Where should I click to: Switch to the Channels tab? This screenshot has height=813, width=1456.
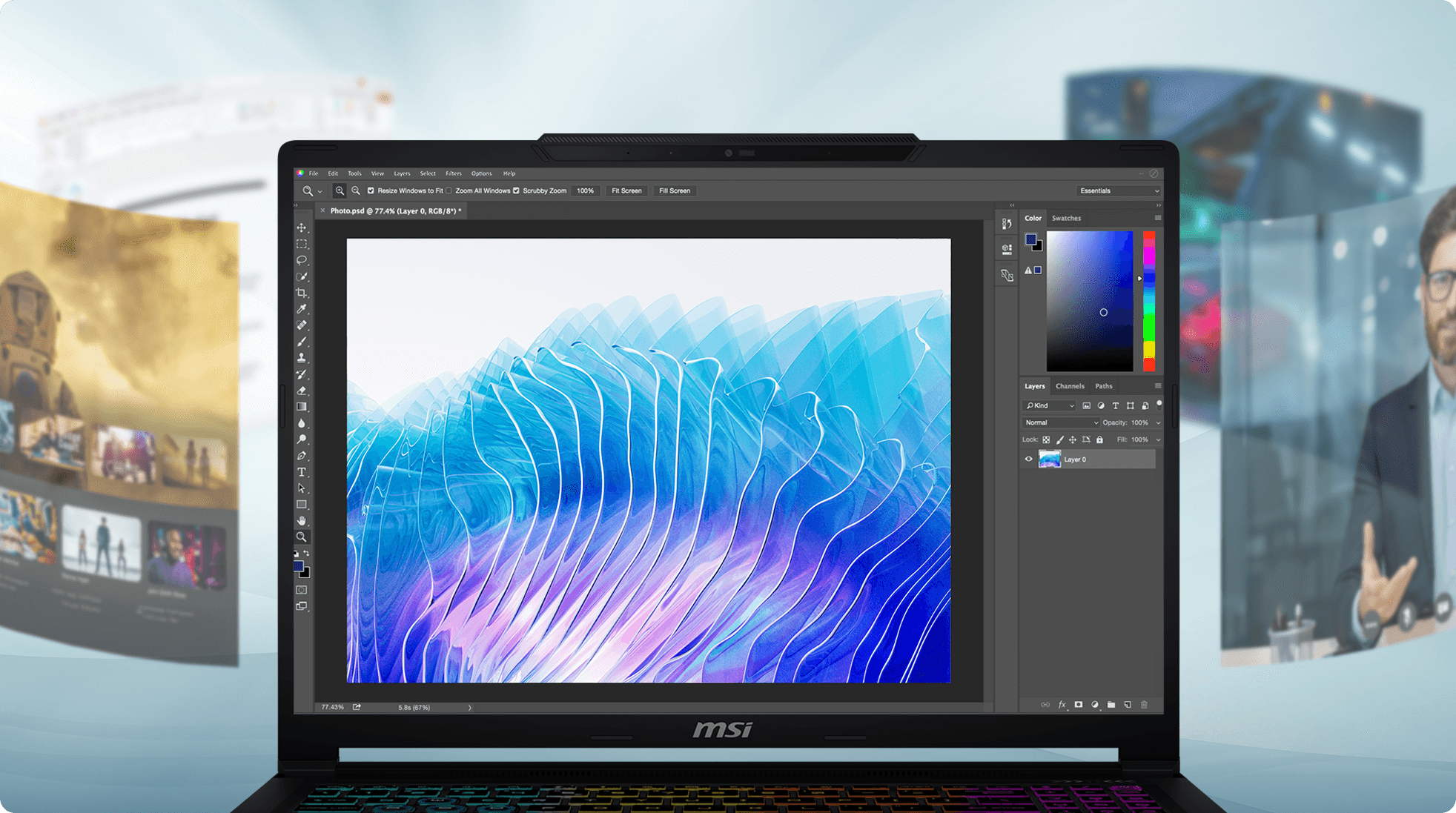[1069, 386]
